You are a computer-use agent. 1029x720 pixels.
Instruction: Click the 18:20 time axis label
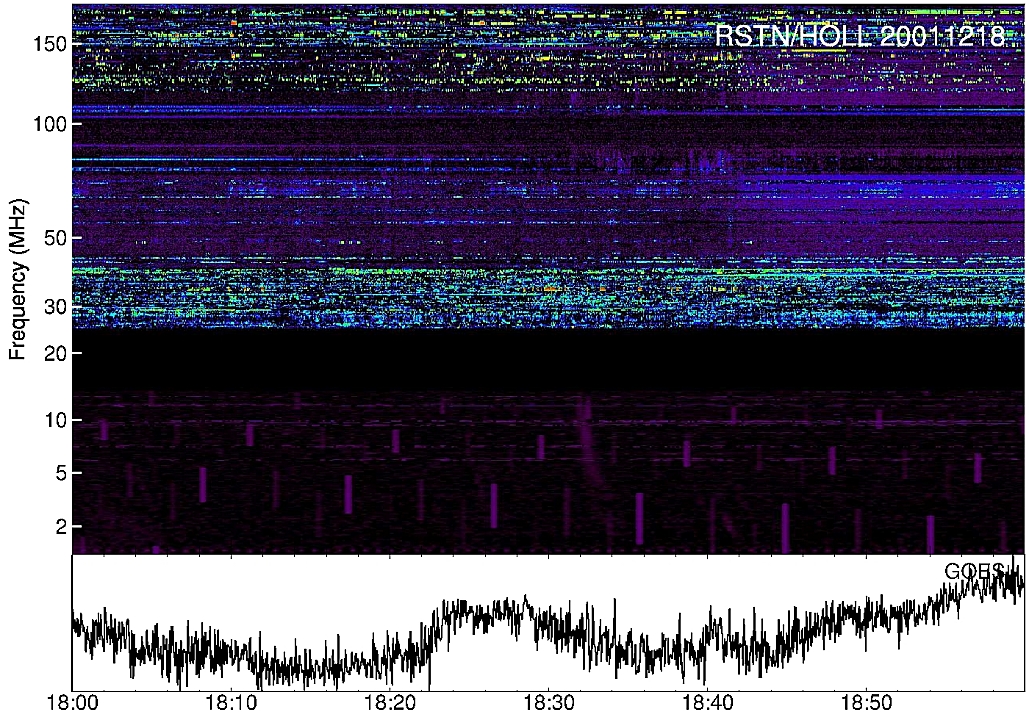390,704
